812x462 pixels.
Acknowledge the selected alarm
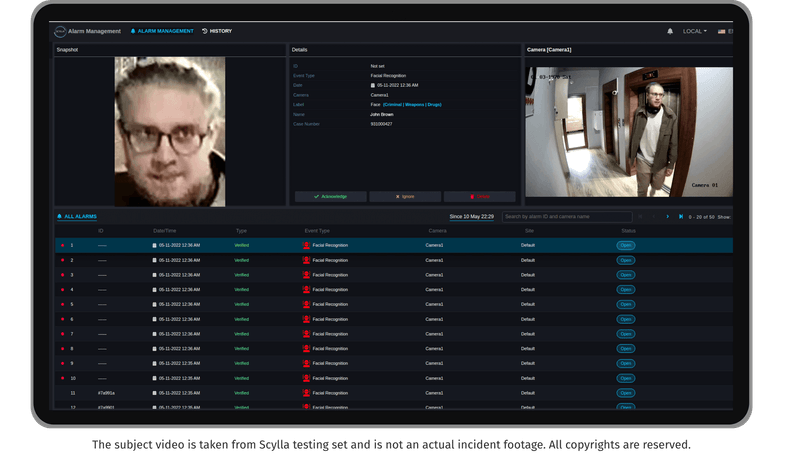[330, 197]
